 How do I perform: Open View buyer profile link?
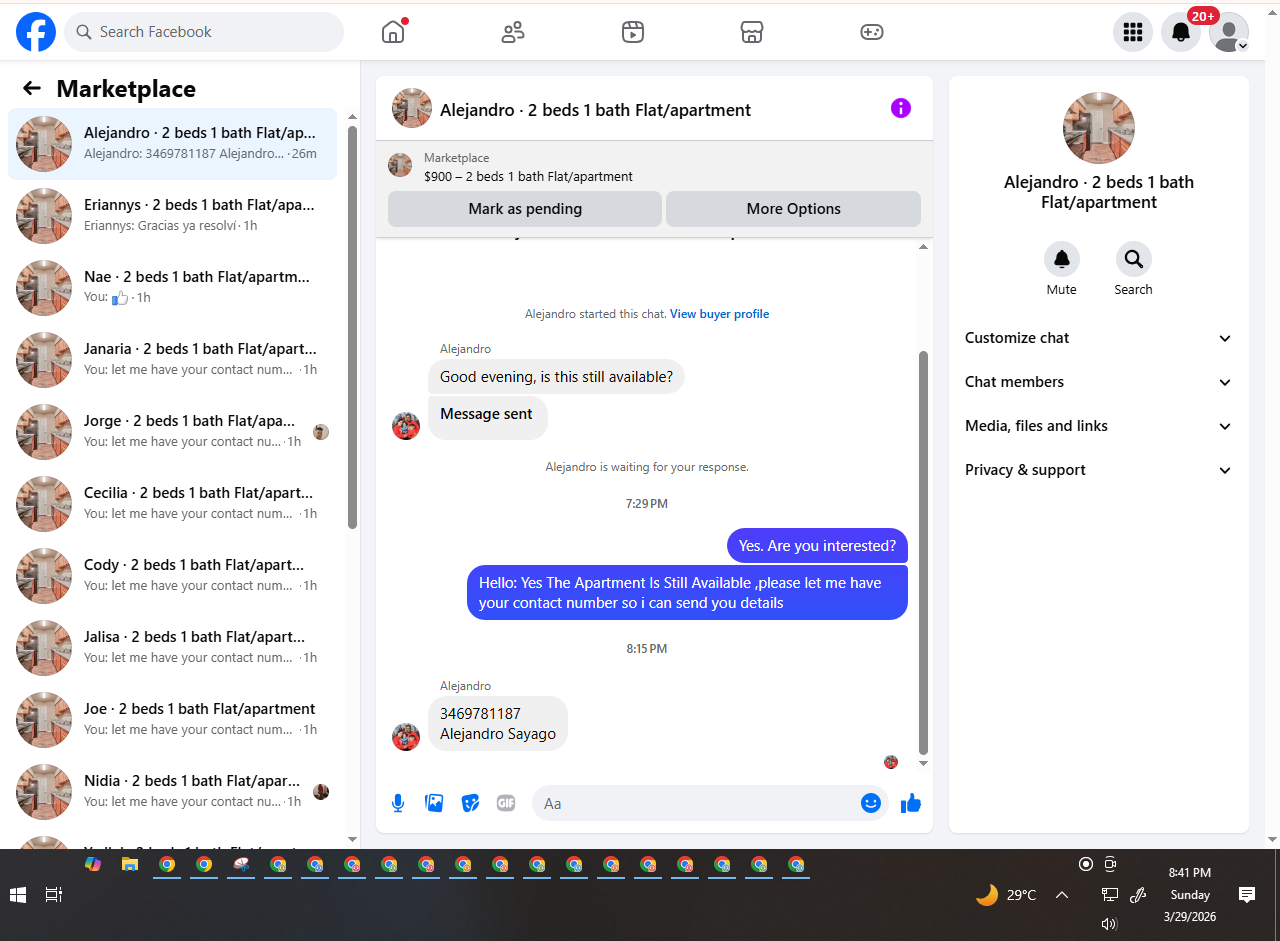720,314
